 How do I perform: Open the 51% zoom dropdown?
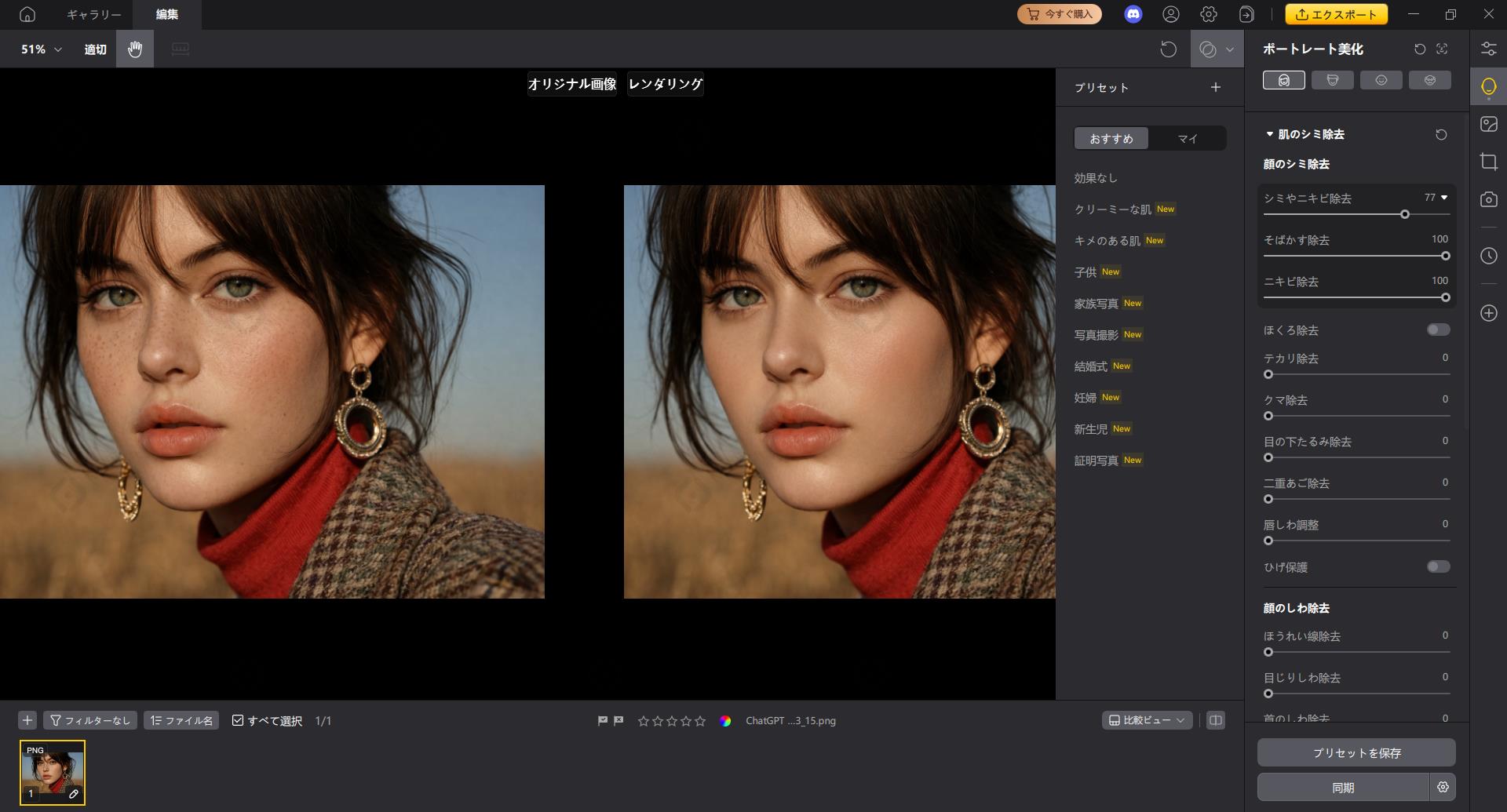click(x=42, y=49)
